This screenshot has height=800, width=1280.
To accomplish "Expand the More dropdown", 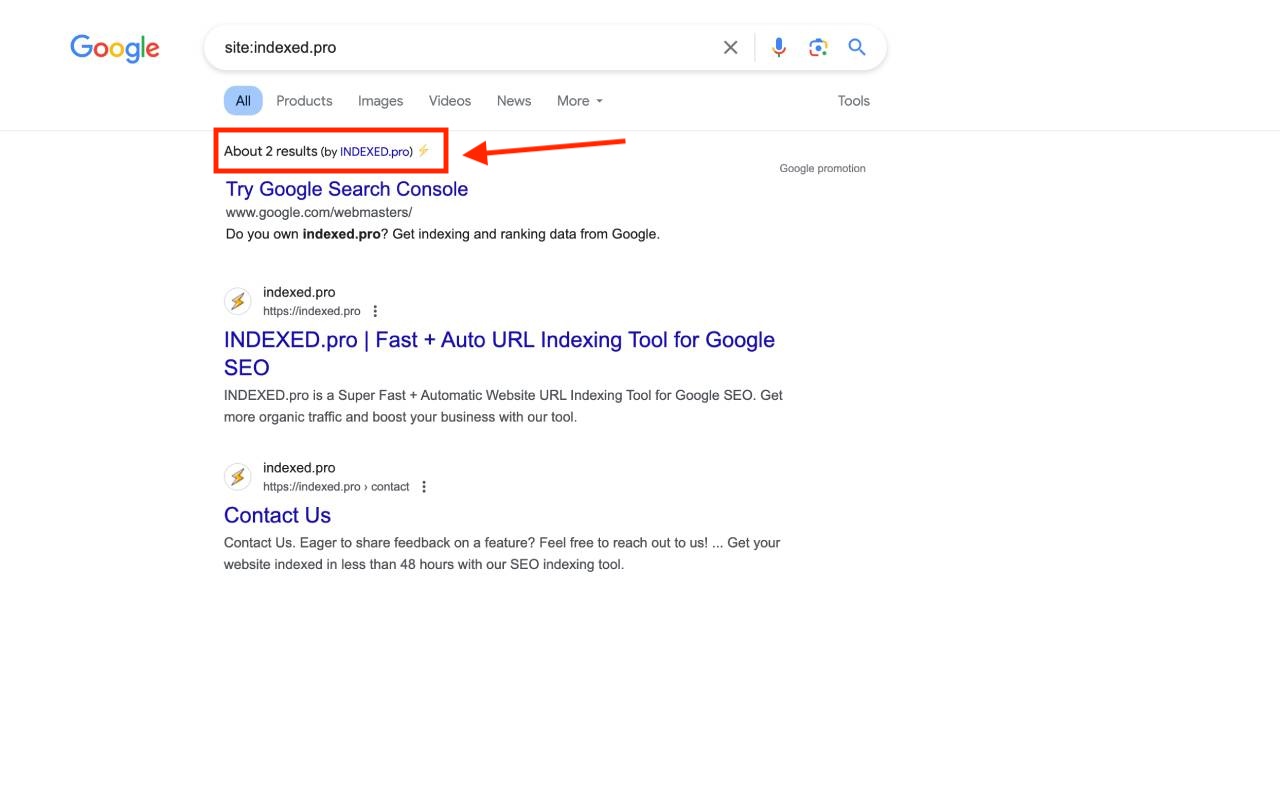I will click(x=580, y=101).
